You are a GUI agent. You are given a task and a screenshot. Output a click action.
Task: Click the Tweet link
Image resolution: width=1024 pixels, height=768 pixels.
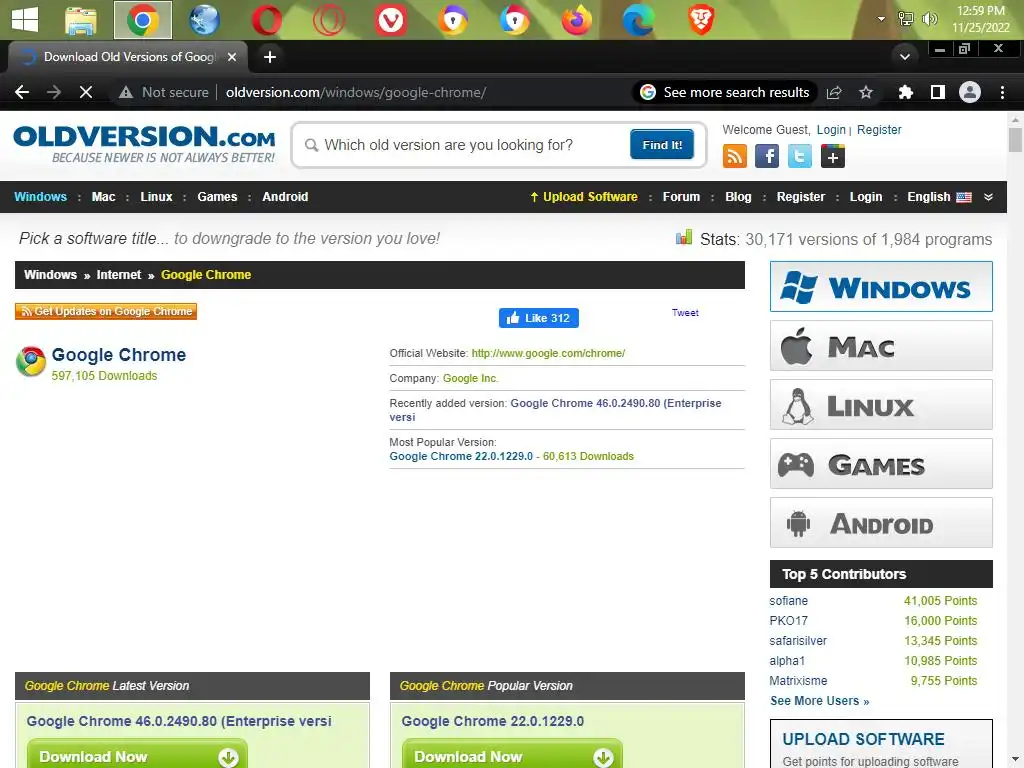tap(685, 313)
